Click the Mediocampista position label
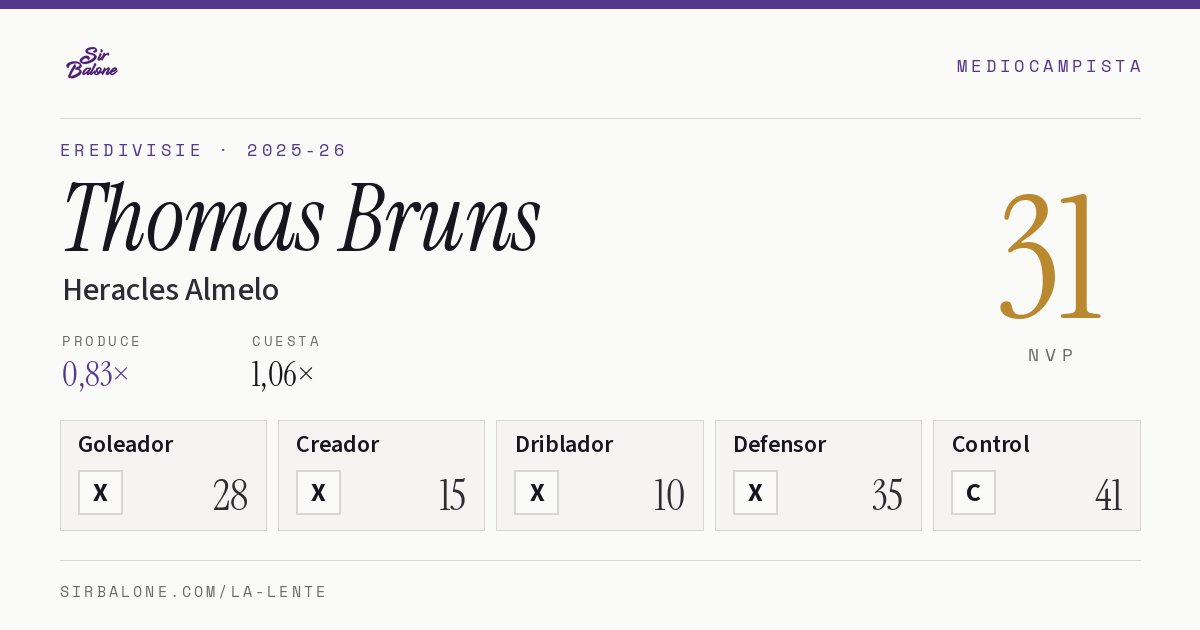Screen dimensions: 1200x630 [1049, 66]
